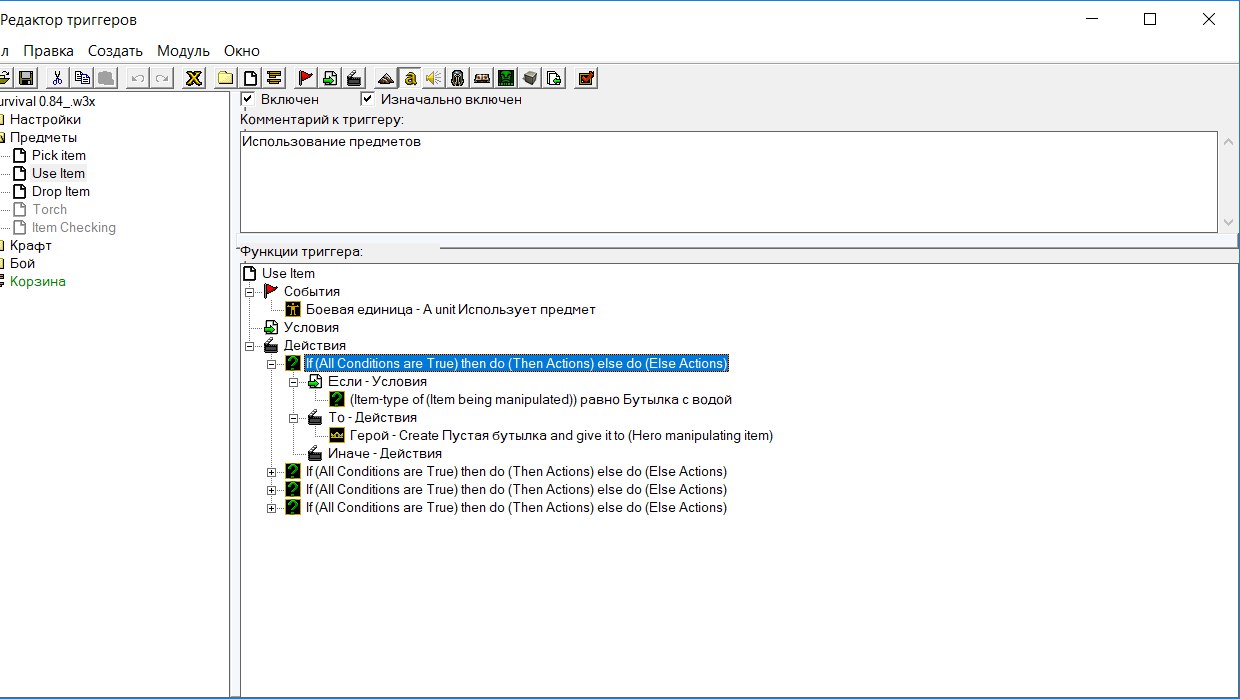1240x699 pixels.
Task: Select the Use Item root in functions tree
Action: [288, 274]
